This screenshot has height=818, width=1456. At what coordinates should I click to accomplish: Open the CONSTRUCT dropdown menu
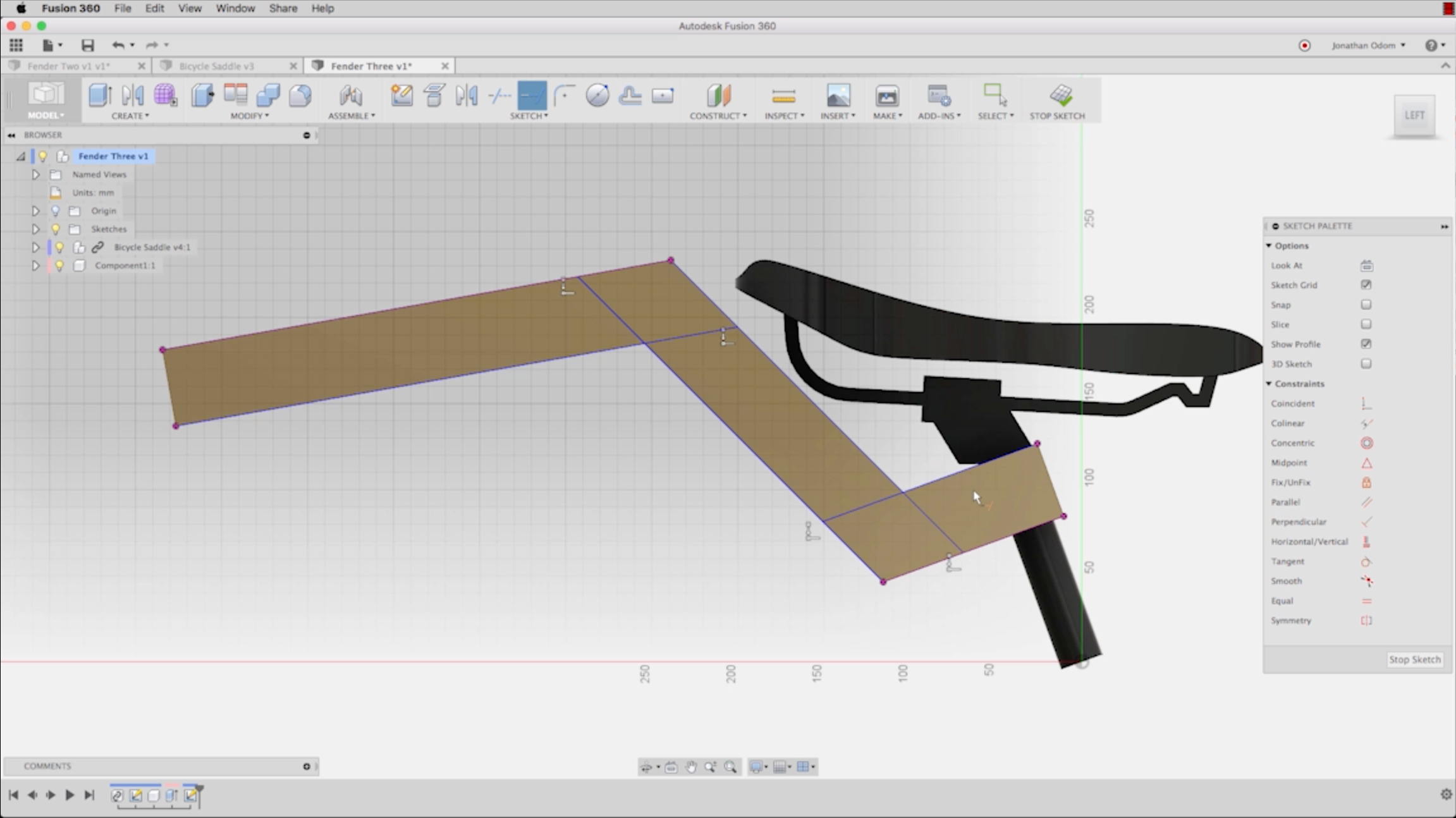click(x=718, y=116)
